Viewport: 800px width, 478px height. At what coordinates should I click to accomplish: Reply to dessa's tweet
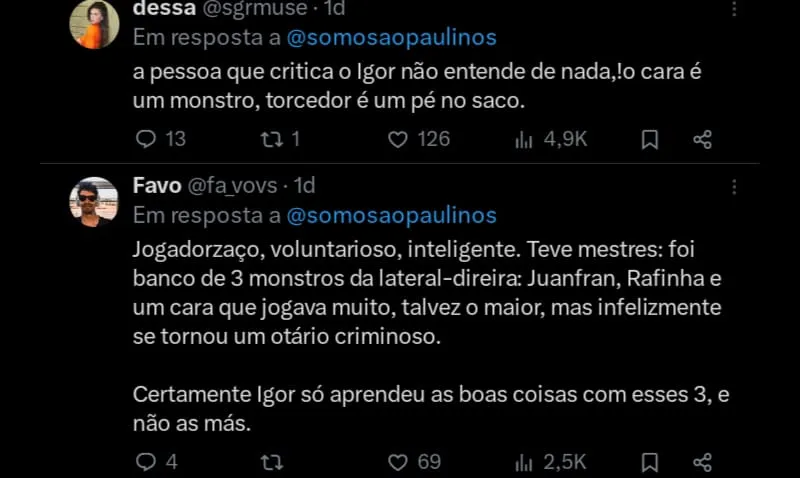coord(146,139)
